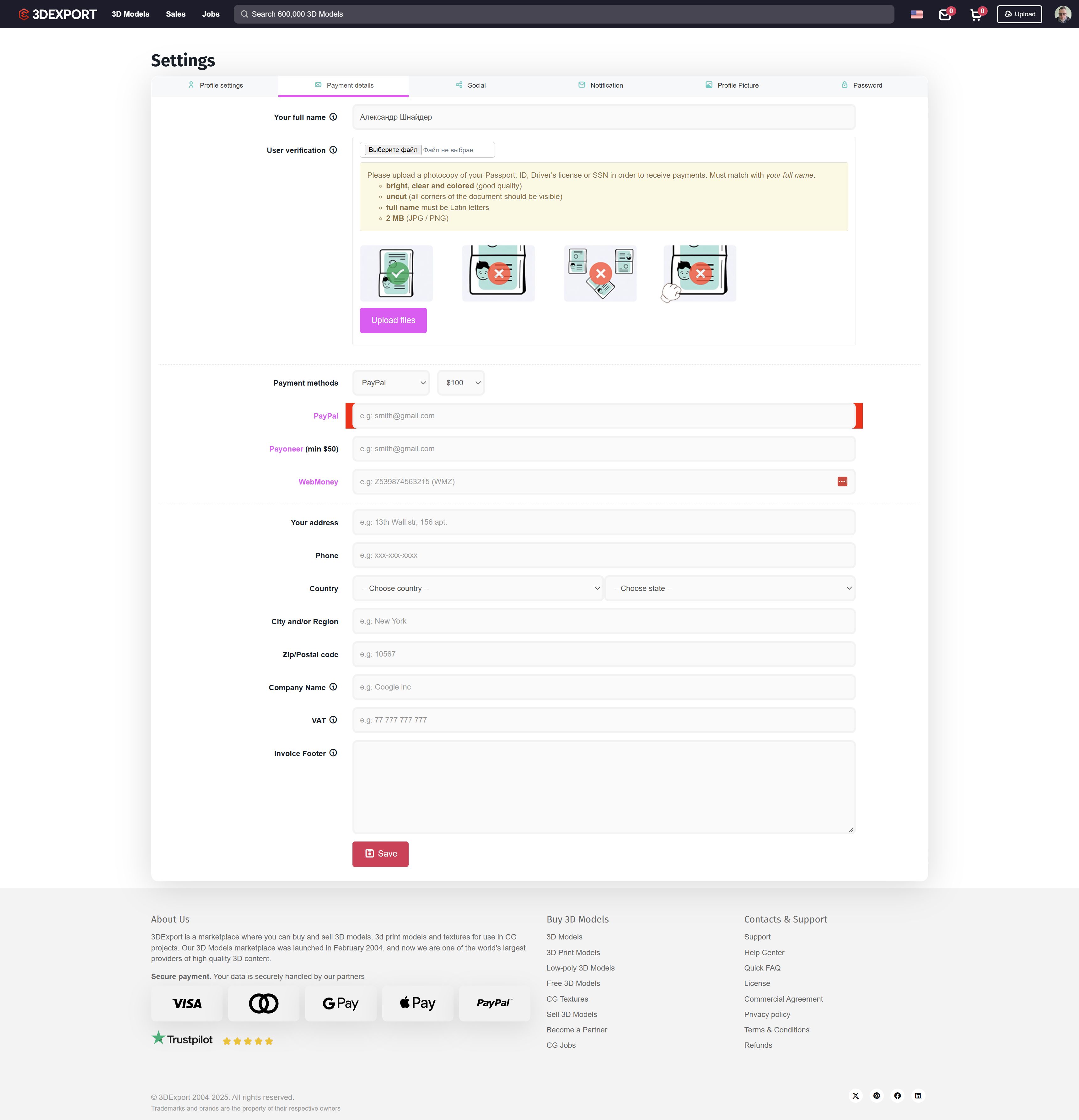Open the messages envelope icon

[945, 15]
